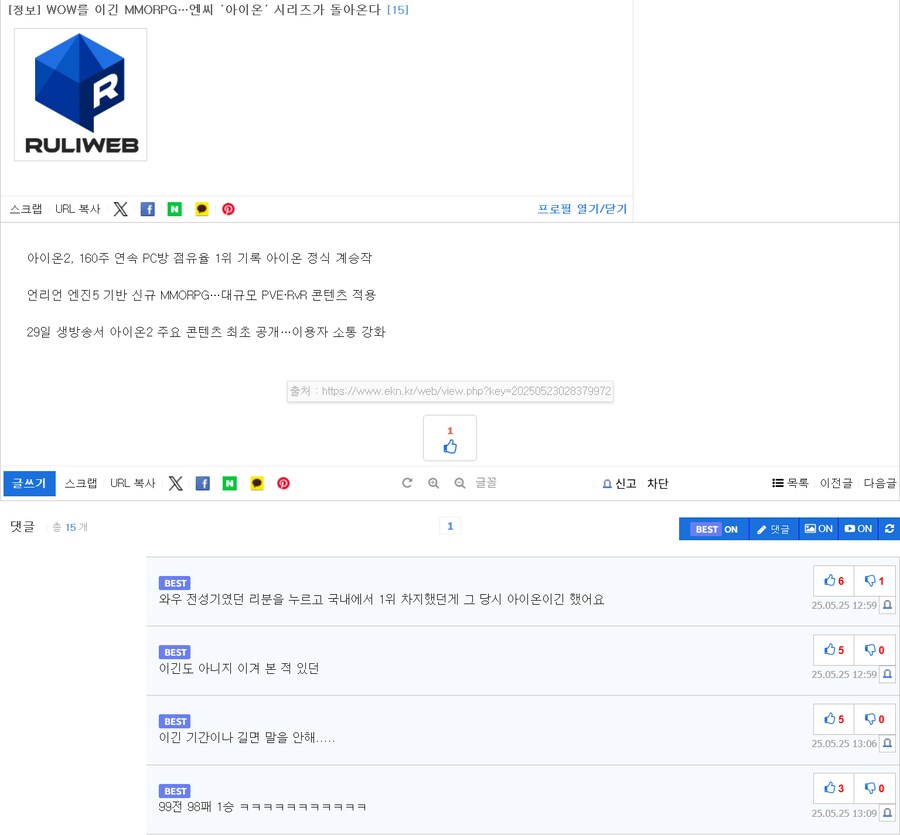
Task: Click comment '99전 98패 1승'
Action: pyautogui.click(x=262, y=807)
